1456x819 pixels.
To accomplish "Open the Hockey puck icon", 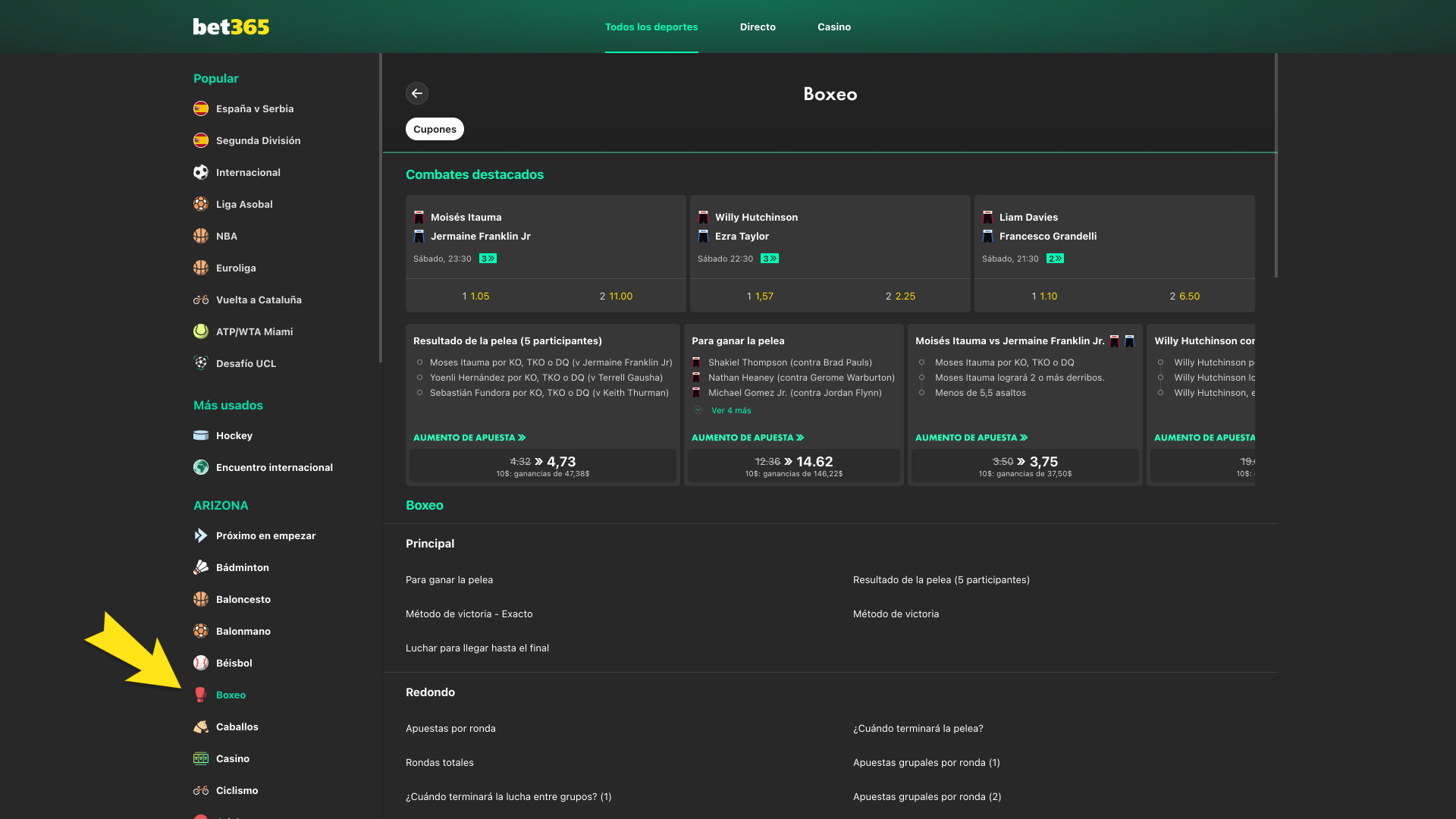I will pyautogui.click(x=201, y=435).
